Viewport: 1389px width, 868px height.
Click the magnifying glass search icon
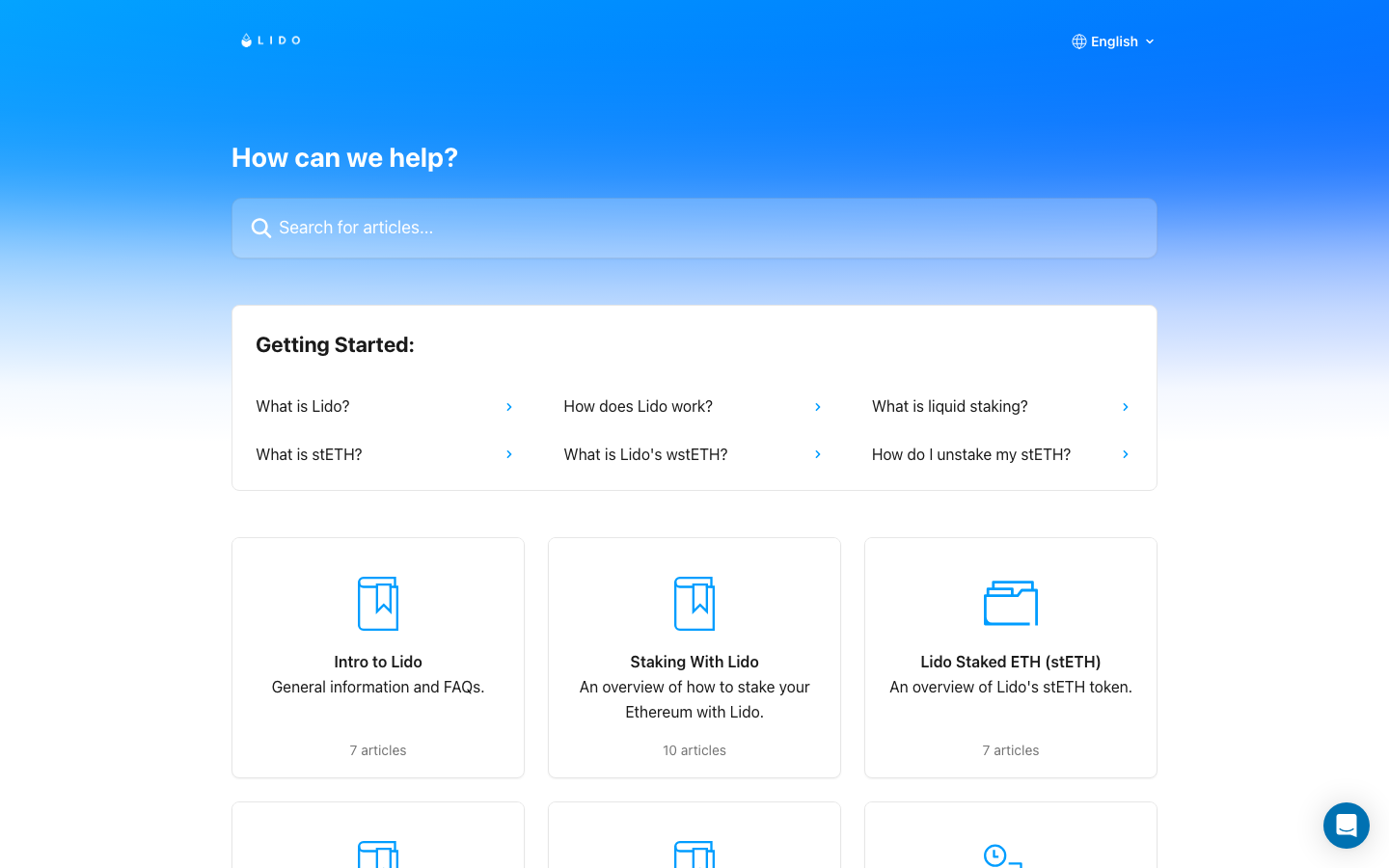(x=260, y=228)
